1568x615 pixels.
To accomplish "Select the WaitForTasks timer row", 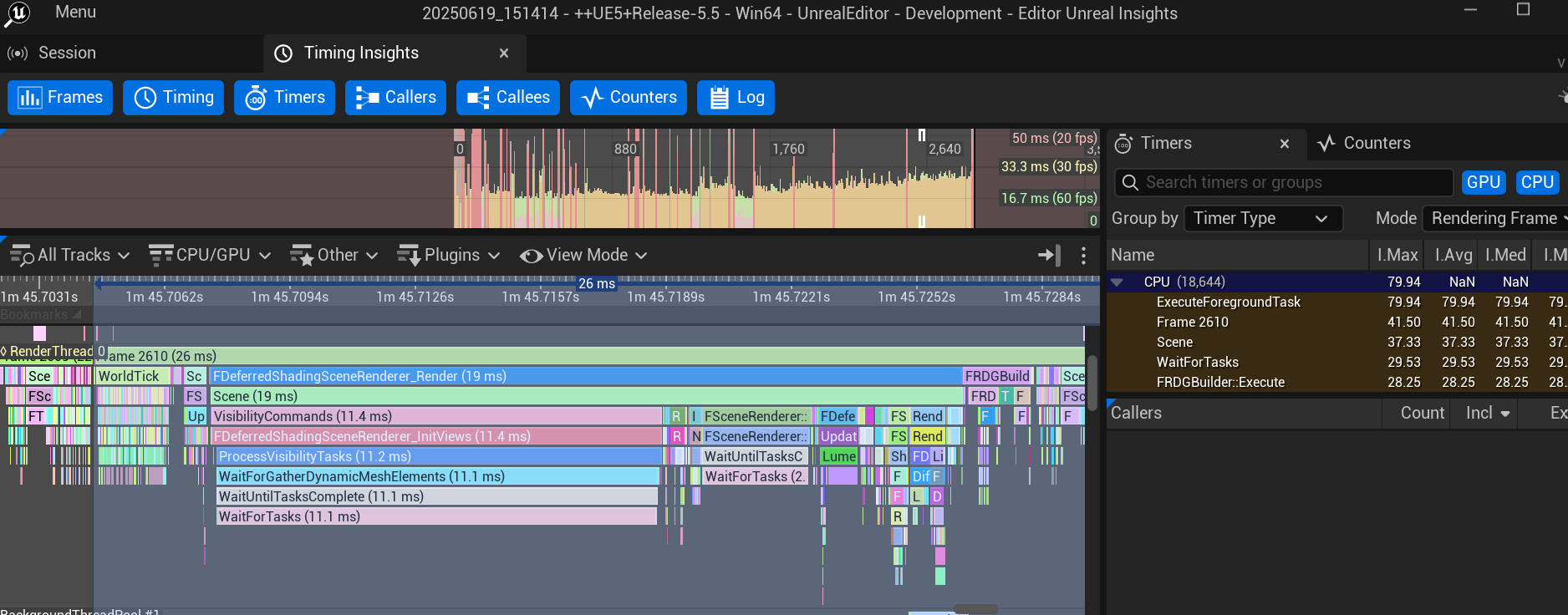I will [1337, 363].
